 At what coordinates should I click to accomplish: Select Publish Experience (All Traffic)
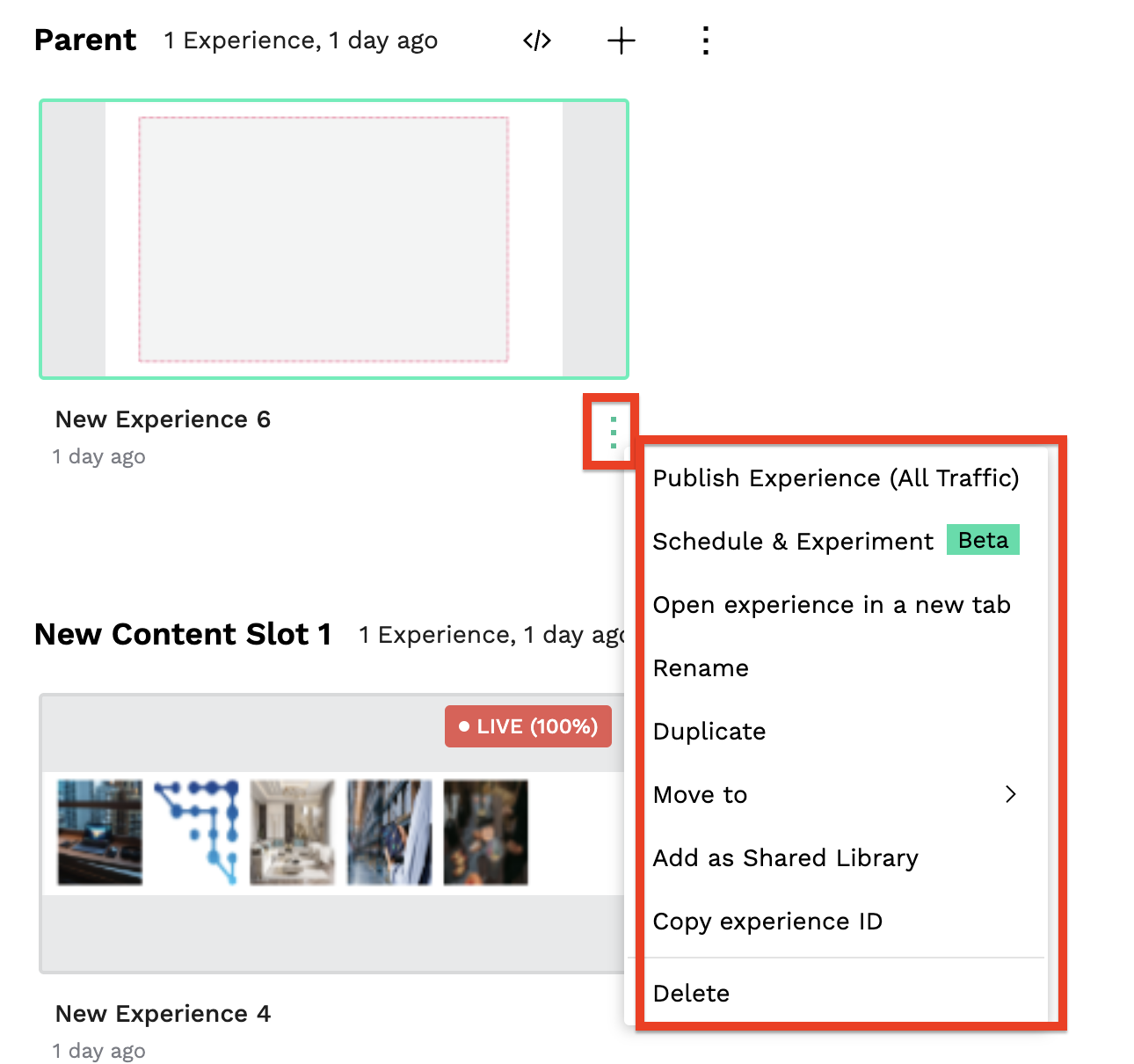(836, 477)
